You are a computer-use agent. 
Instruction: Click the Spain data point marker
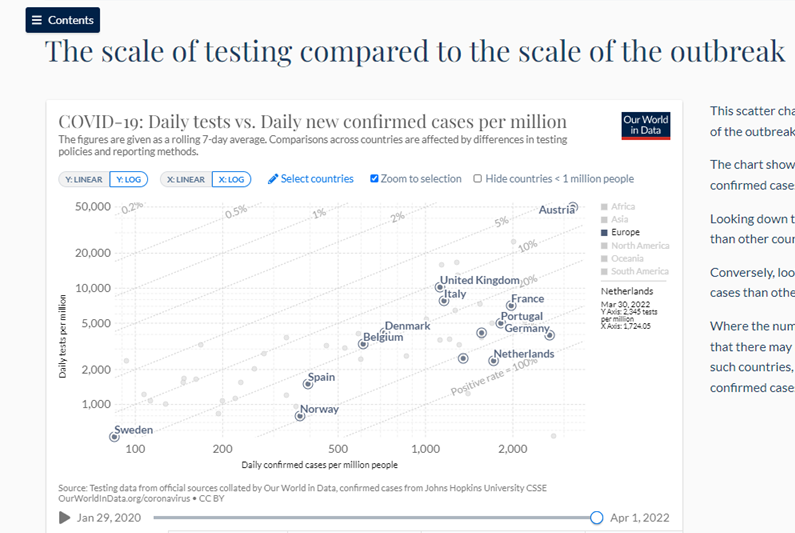point(309,384)
